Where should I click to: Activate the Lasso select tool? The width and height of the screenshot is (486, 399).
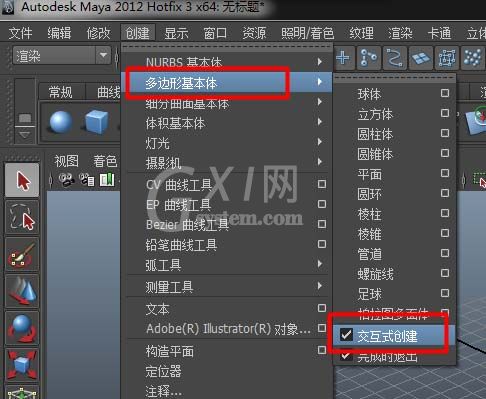[x=22, y=217]
